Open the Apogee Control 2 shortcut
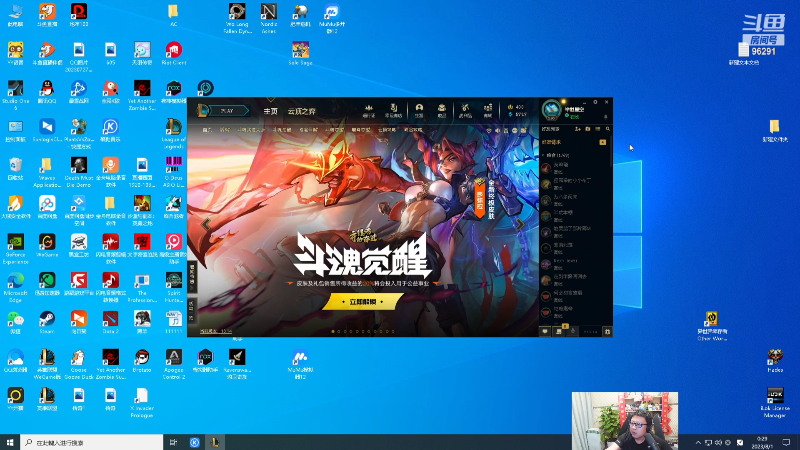The image size is (800, 450). [173, 364]
